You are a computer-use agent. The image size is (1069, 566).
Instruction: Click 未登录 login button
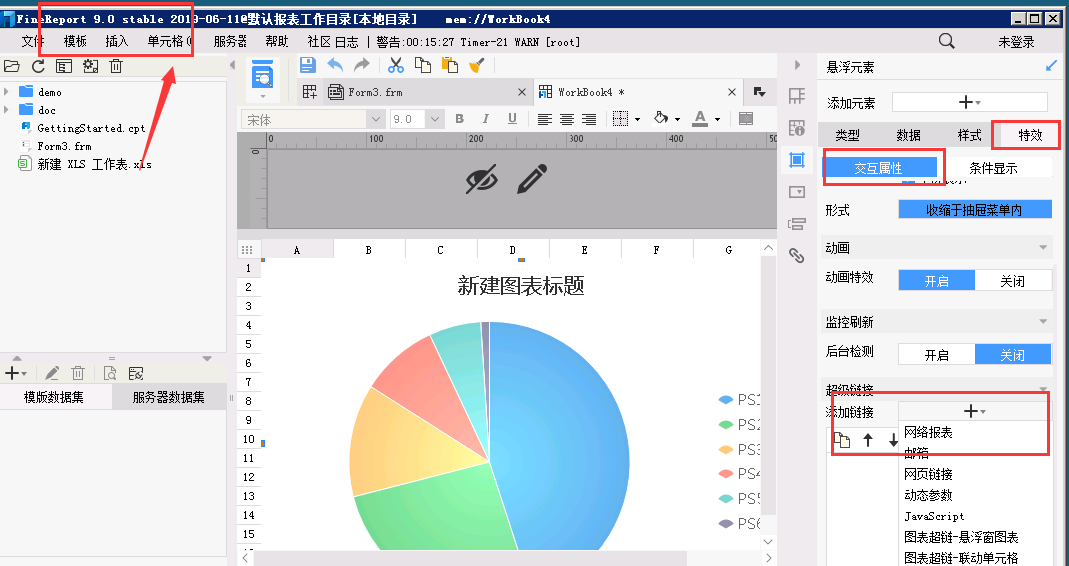click(x=1016, y=42)
